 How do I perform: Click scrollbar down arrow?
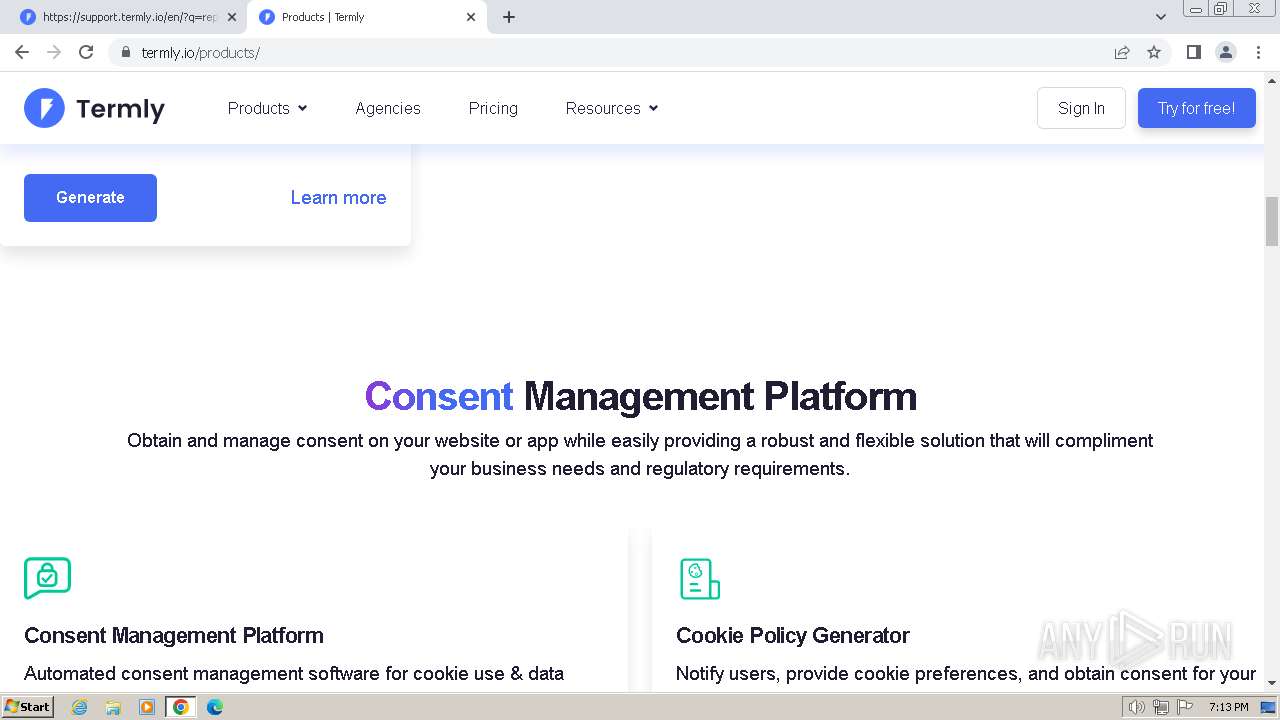click(1272, 683)
